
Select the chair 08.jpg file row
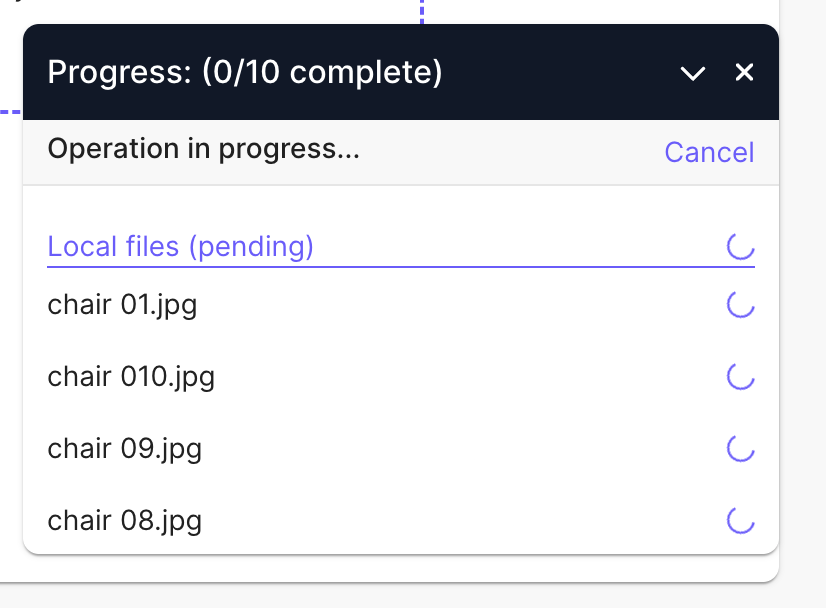[124, 520]
